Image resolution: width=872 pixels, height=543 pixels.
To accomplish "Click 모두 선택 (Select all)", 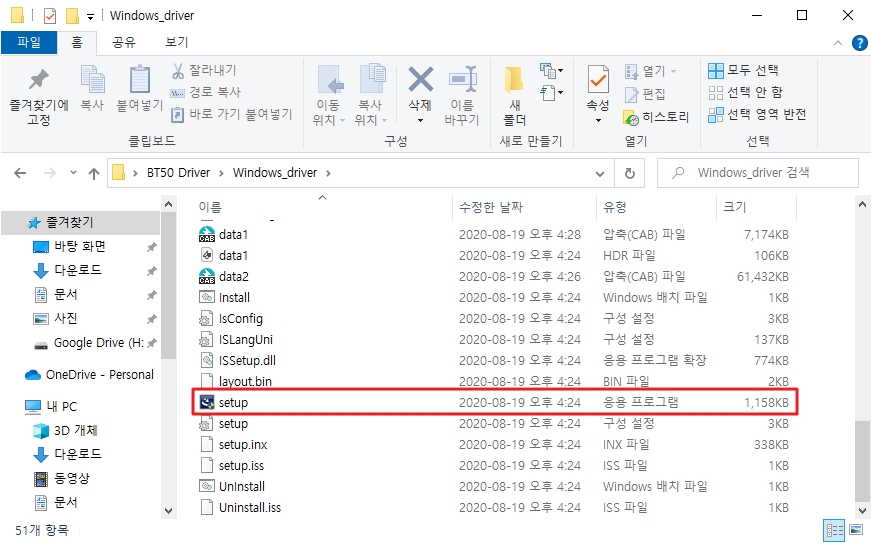I will click(x=743, y=70).
